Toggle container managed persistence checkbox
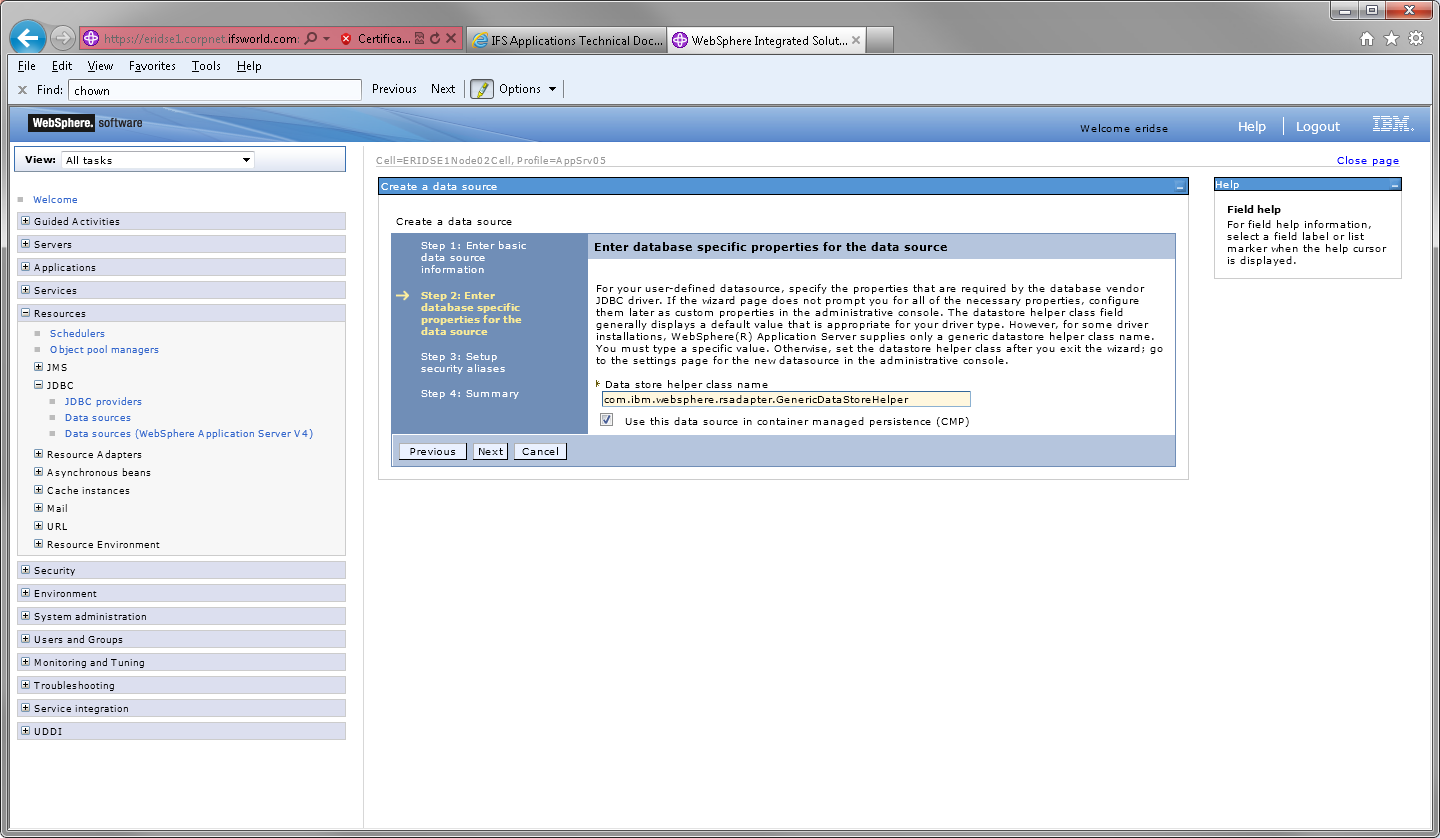 pos(607,421)
